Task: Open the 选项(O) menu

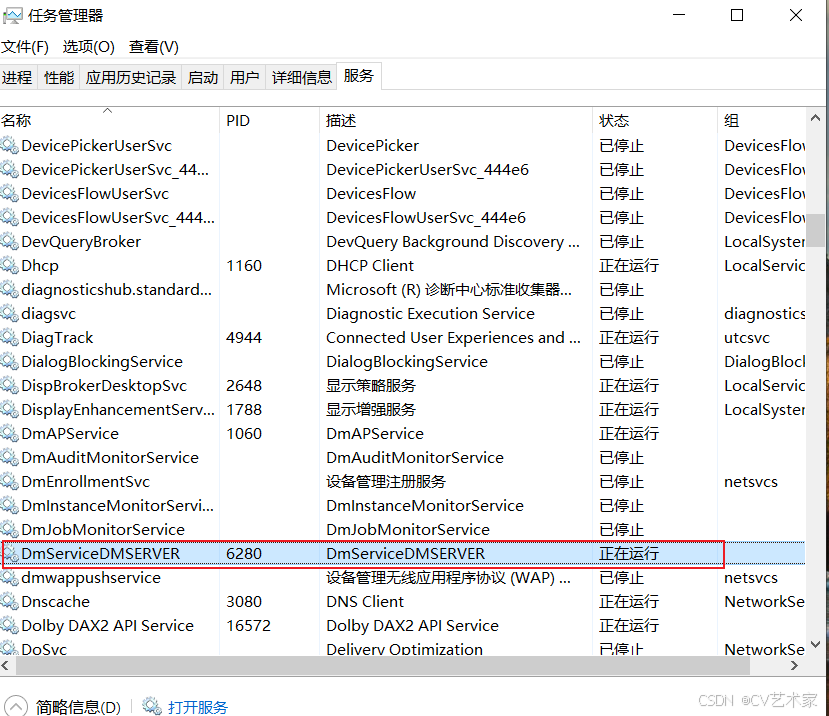Action: coord(88,47)
